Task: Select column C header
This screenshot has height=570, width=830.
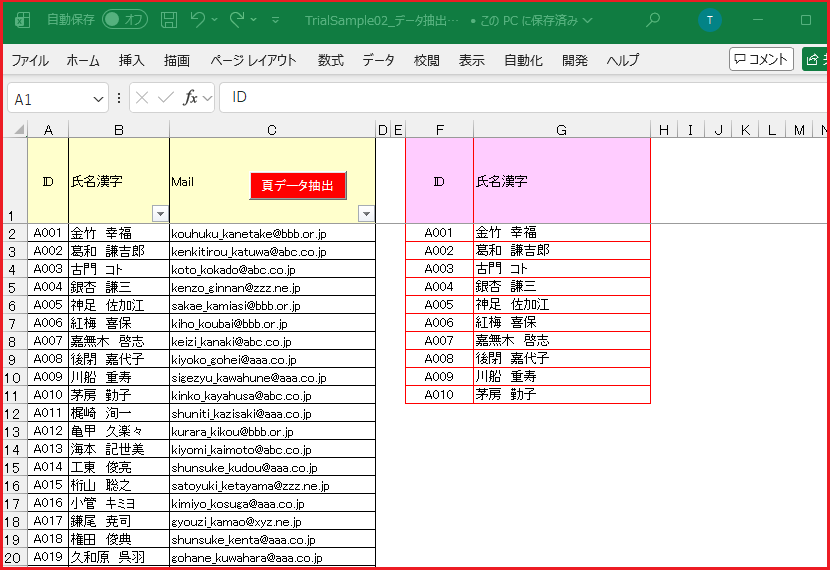Action: click(x=272, y=130)
